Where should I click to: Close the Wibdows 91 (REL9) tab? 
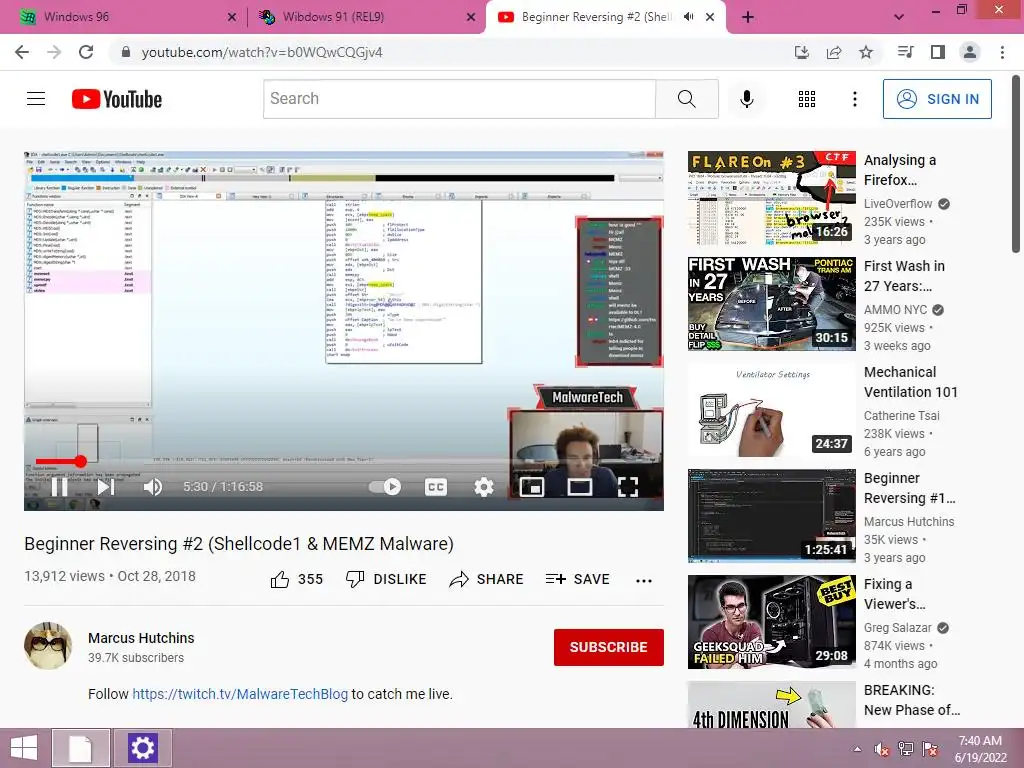click(x=471, y=17)
